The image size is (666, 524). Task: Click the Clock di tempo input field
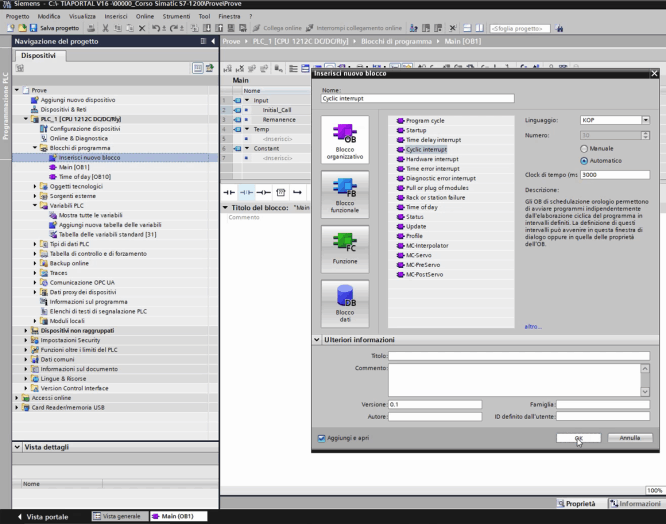coord(615,175)
